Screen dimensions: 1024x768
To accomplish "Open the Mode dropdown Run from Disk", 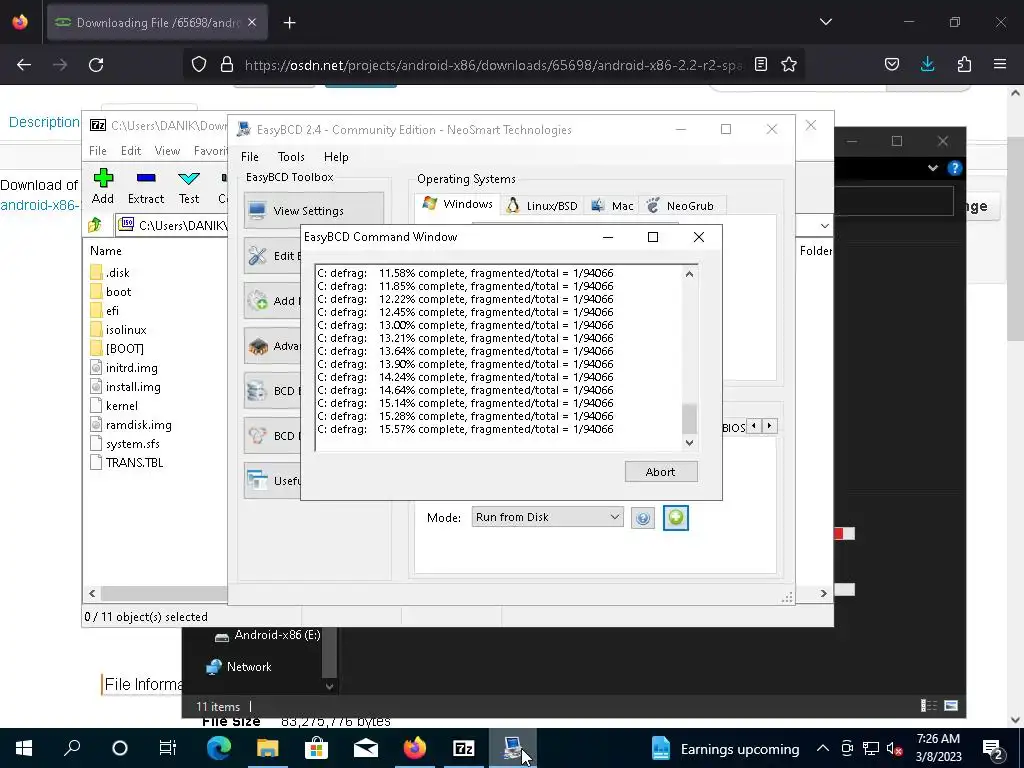I will coord(547,517).
